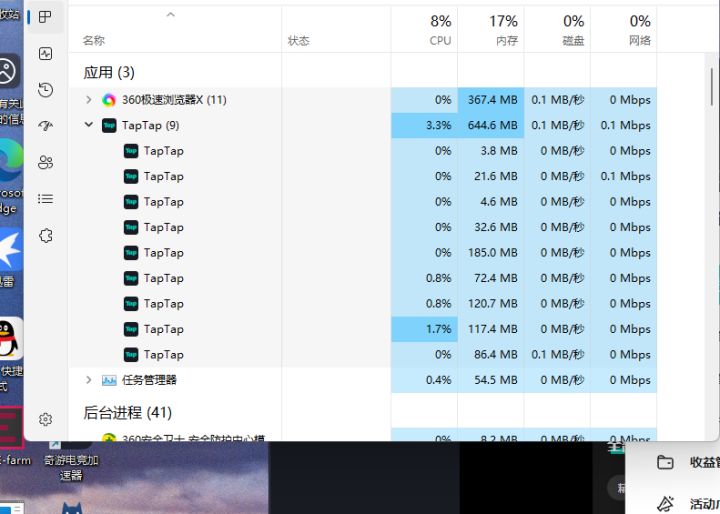Expand the 任务管理器 process row
Image resolution: width=720 pixels, height=514 pixels.
[x=89, y=380]
